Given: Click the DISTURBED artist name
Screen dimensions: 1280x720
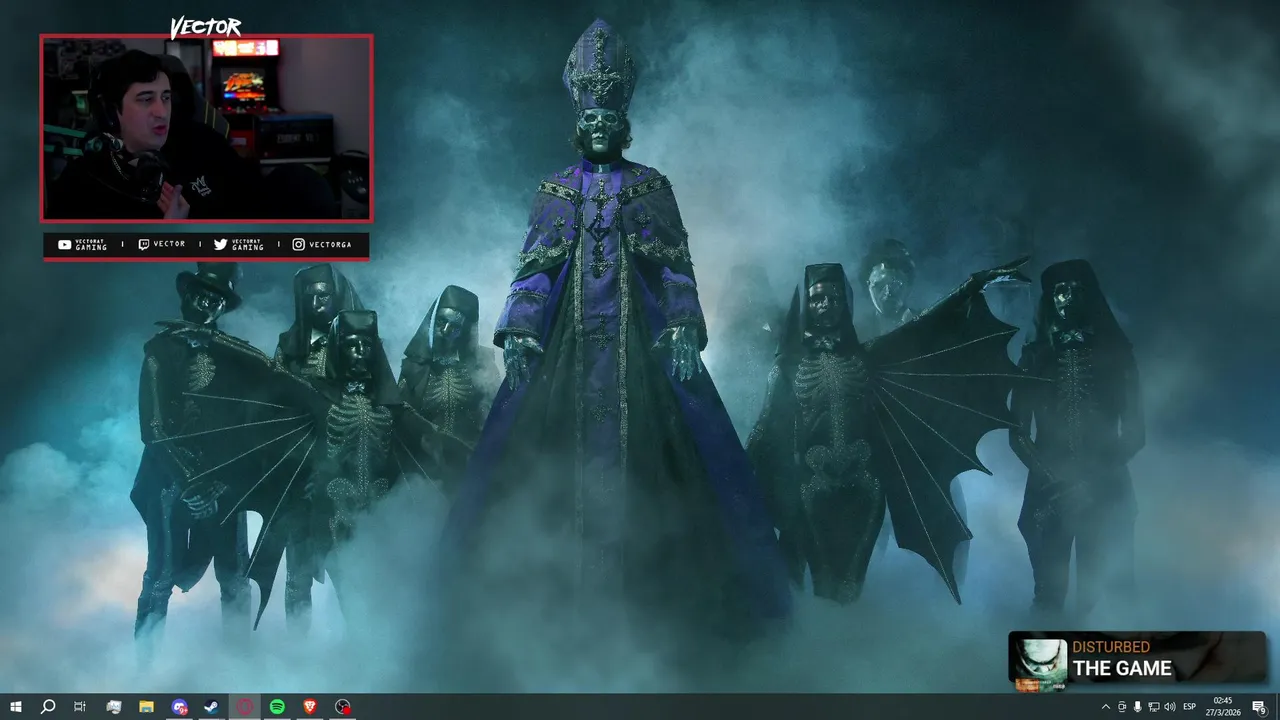Looking at the screenshot, I should coord(1111,647).
